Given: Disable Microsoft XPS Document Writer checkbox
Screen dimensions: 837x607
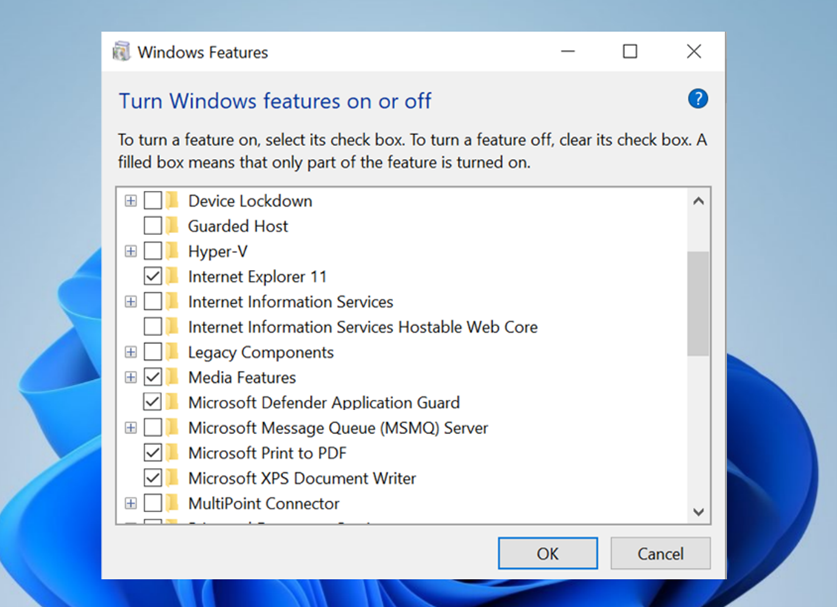Looking at the screenshot, I should (153, 478).
